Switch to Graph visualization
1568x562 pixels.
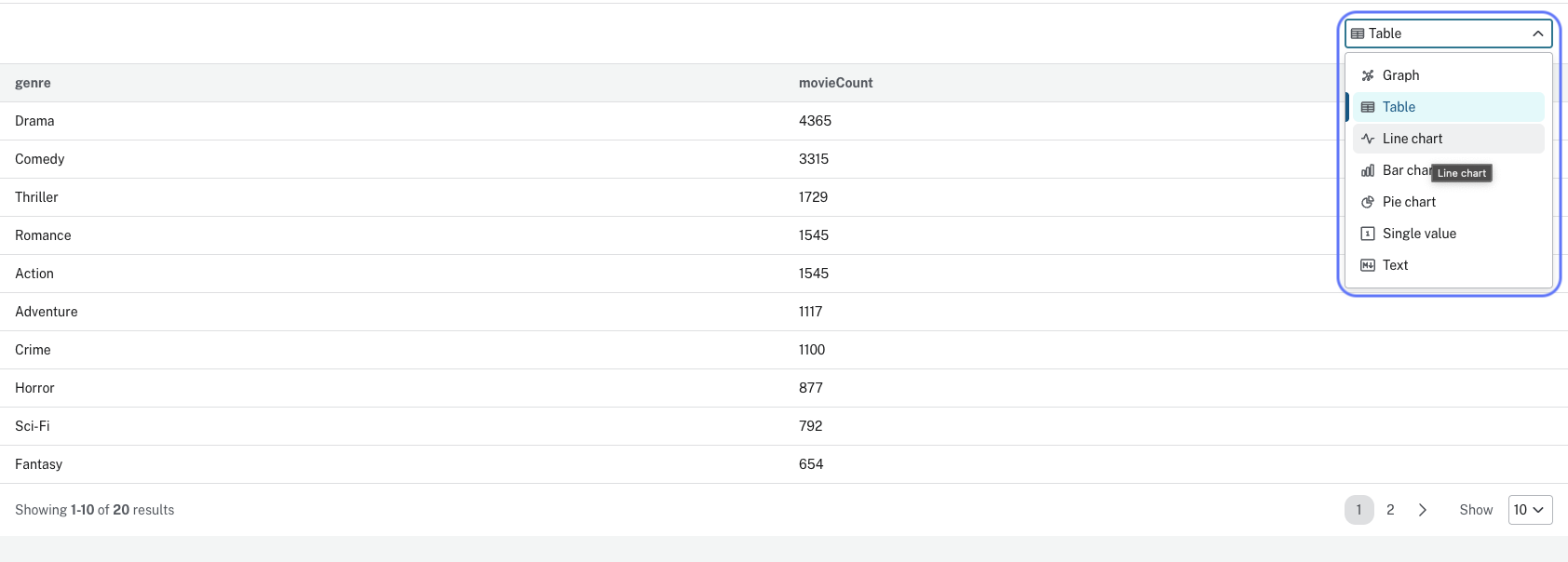click(1400, 75)
